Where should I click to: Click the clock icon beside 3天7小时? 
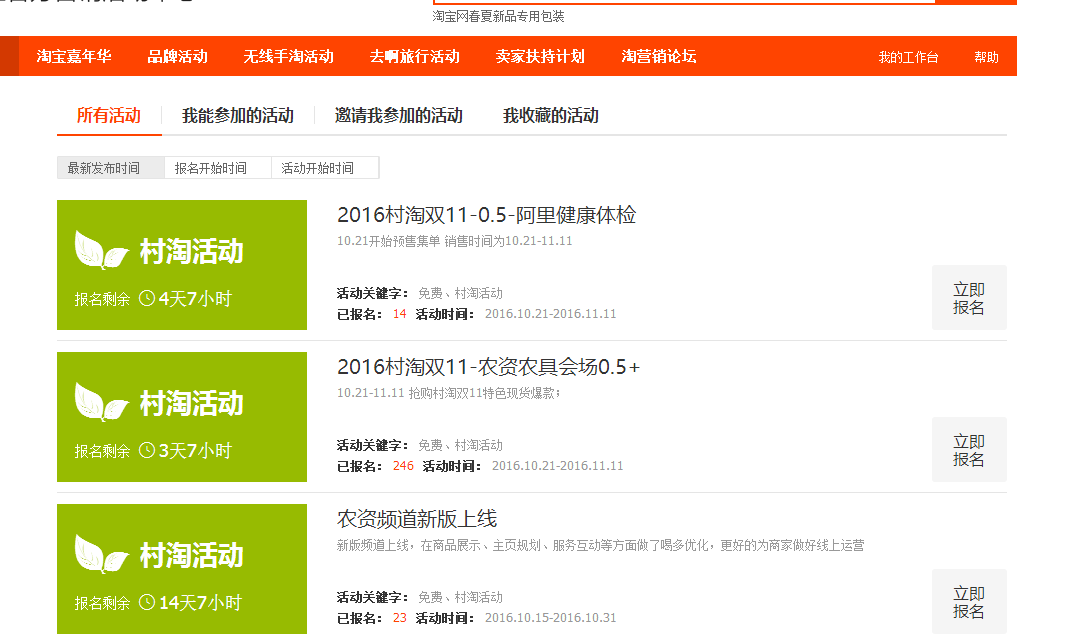click(147, 450)
